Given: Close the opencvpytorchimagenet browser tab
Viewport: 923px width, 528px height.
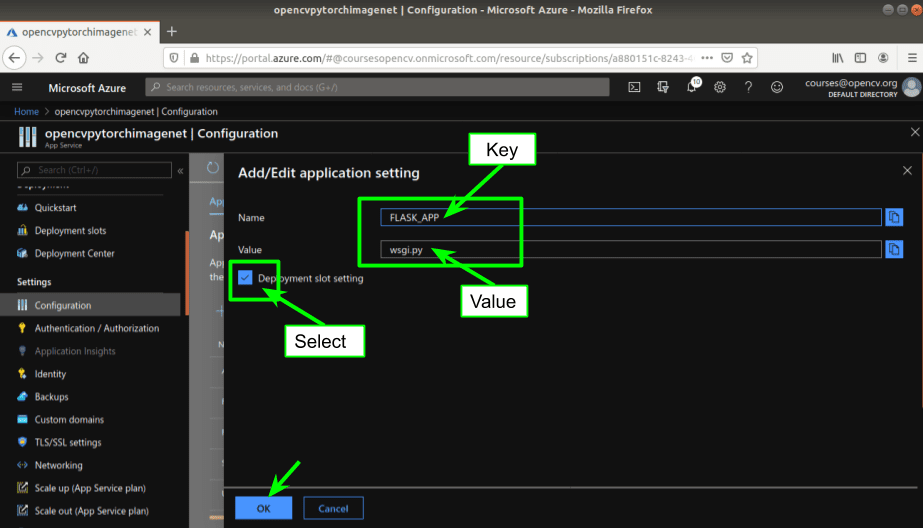Looking at the screenshot, I should 148,32.
